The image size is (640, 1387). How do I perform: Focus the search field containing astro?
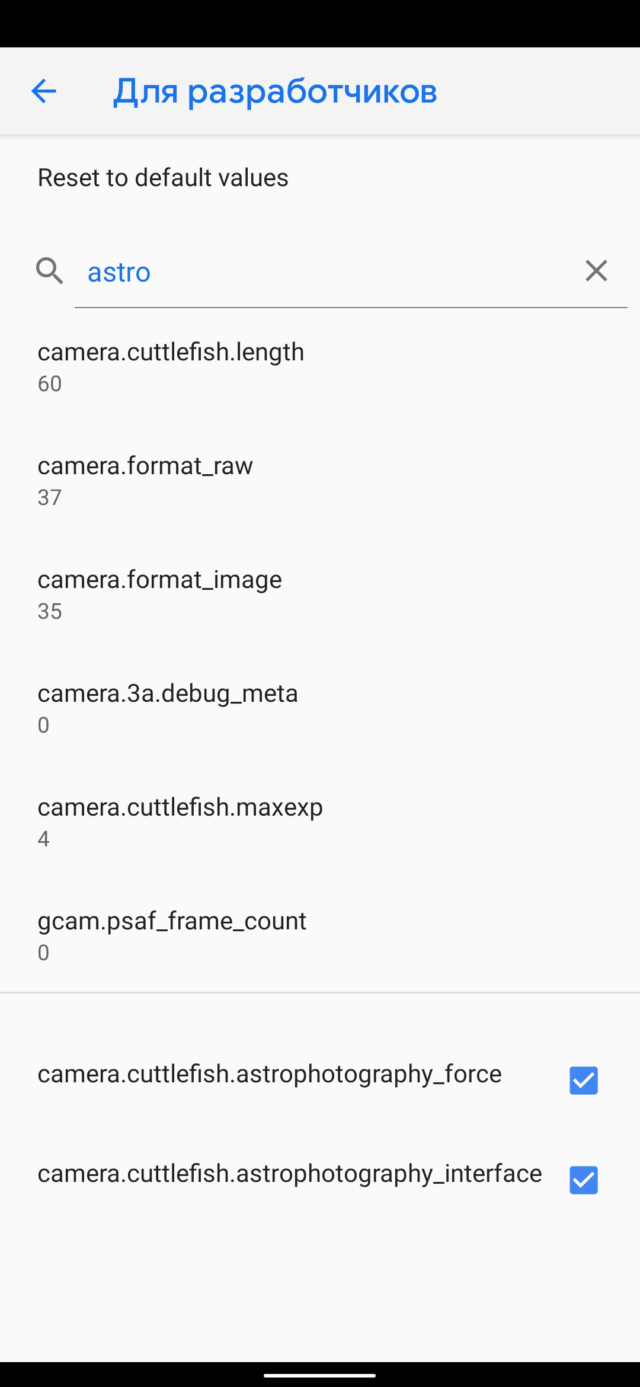pos(351,272)
